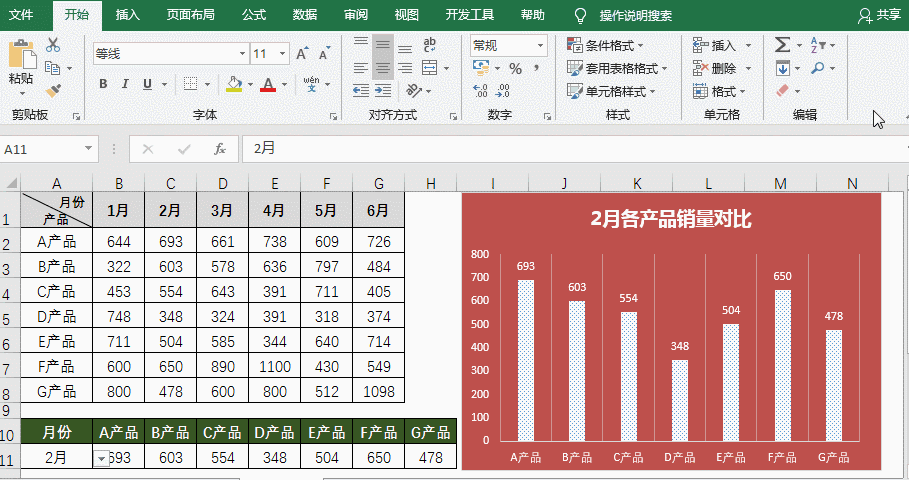Open alignment dialog launcher in 对齐方式 group

(453, 117)
